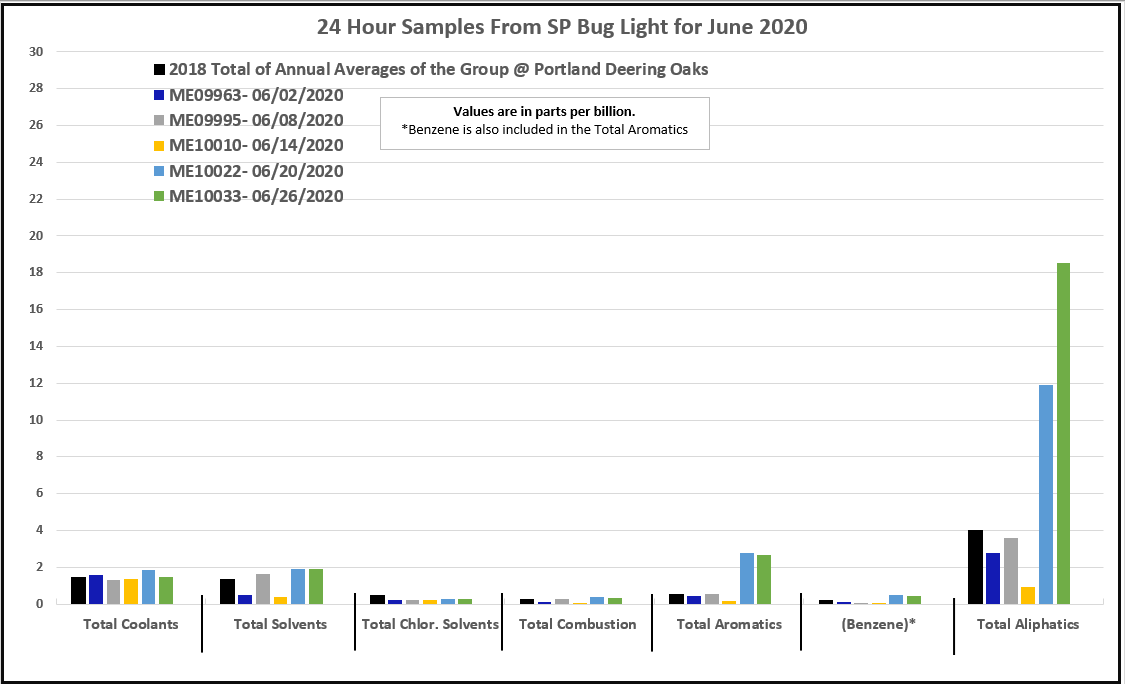
Task: Click the chart title text
Action: [x=562, y=27]
